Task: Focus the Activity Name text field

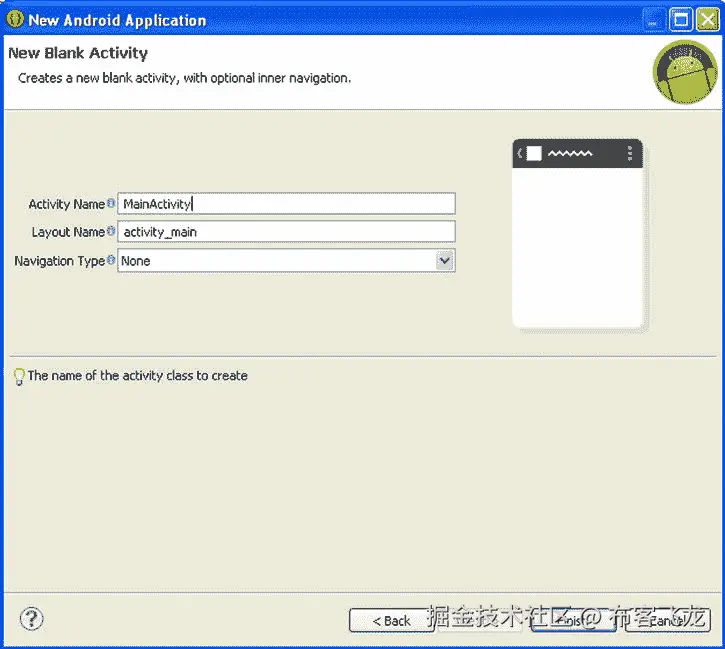Action: click(286, 204)
